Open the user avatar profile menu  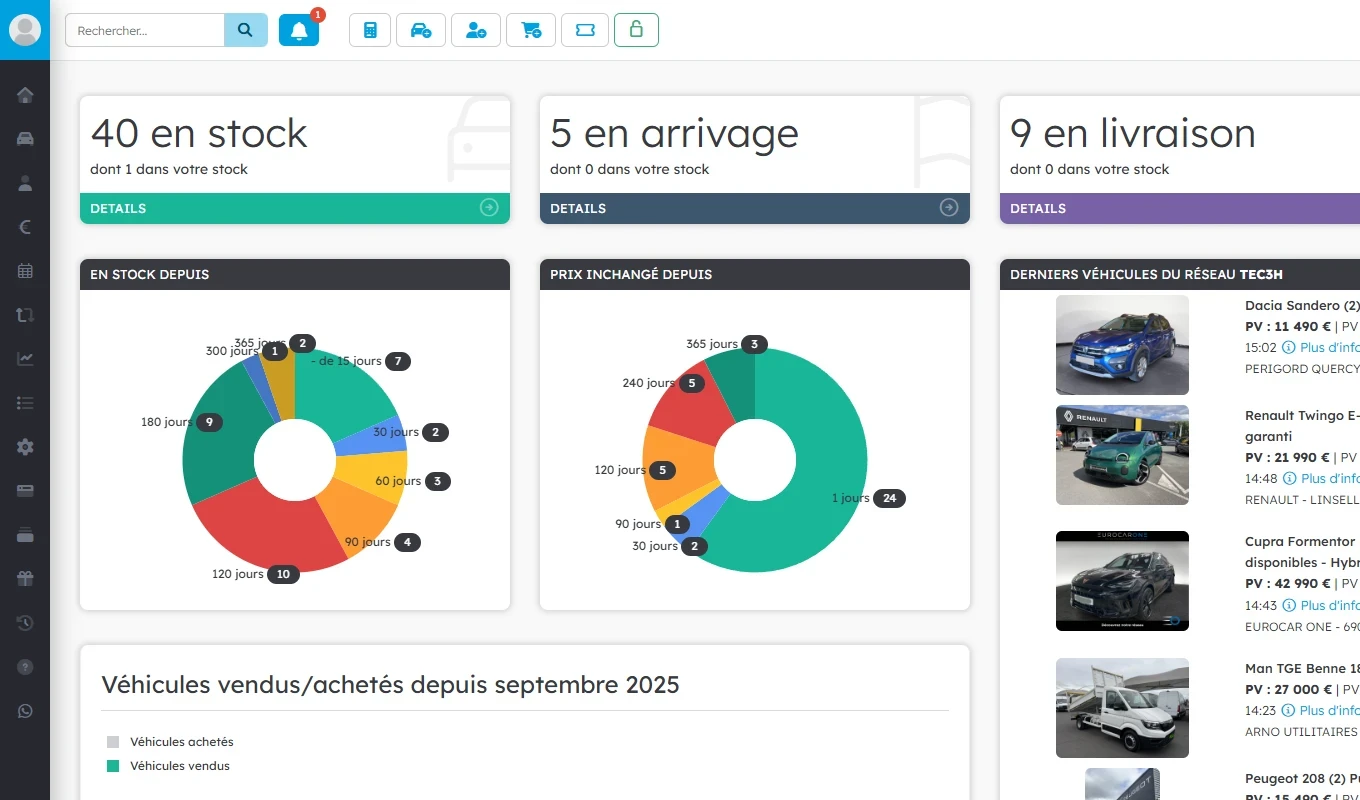[25, 30]
